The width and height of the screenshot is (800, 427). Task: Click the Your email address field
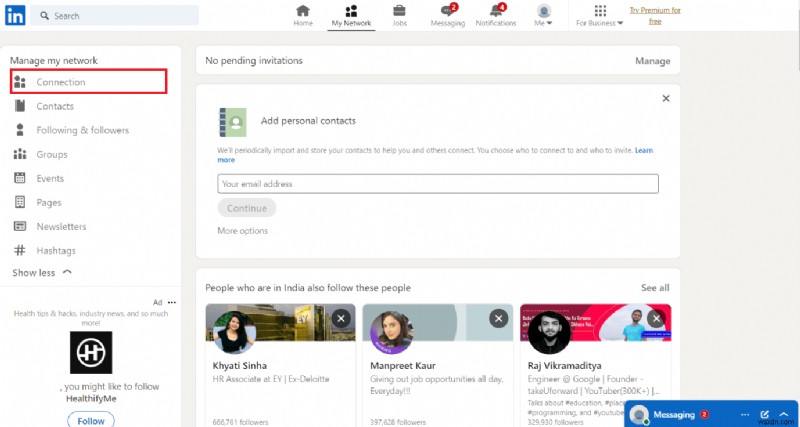pyautogui.click(x=438, y=184)
